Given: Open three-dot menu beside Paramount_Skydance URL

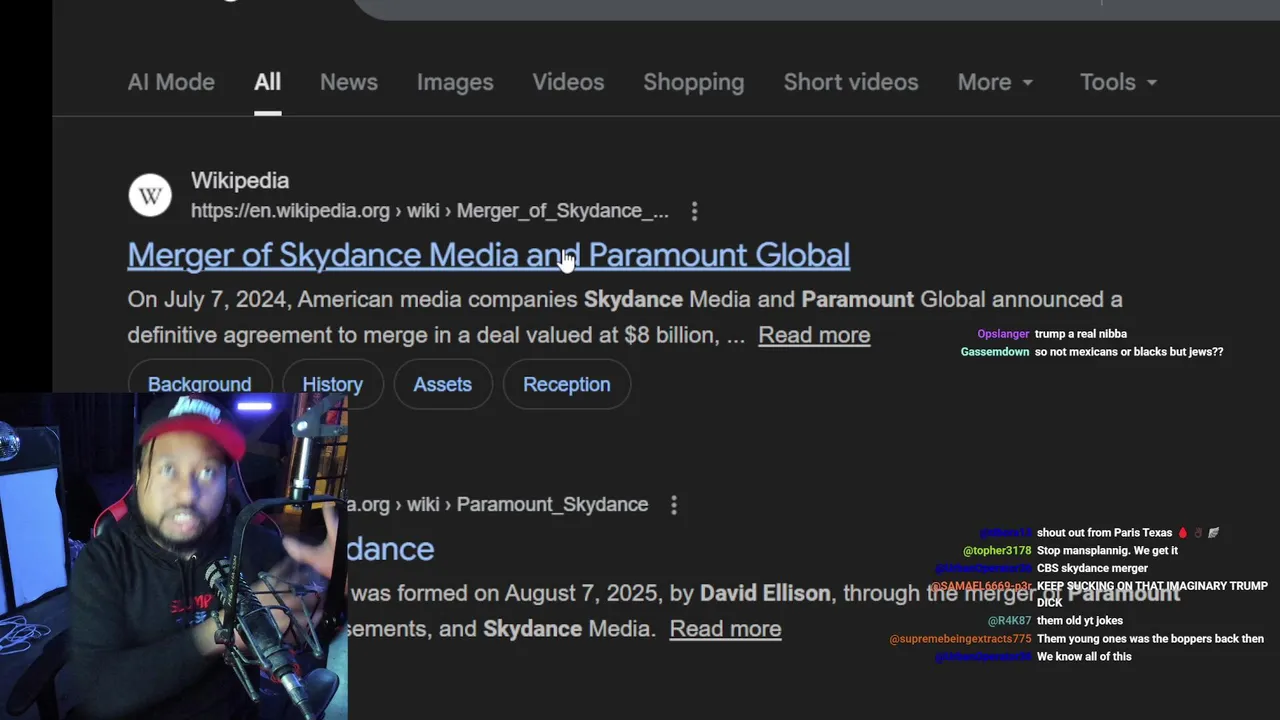Looking at the screenshot, I should [x=673, y=505].
